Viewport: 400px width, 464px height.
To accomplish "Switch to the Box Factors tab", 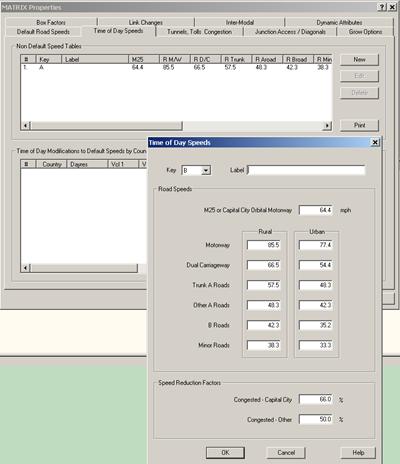I will click(51, 22).
